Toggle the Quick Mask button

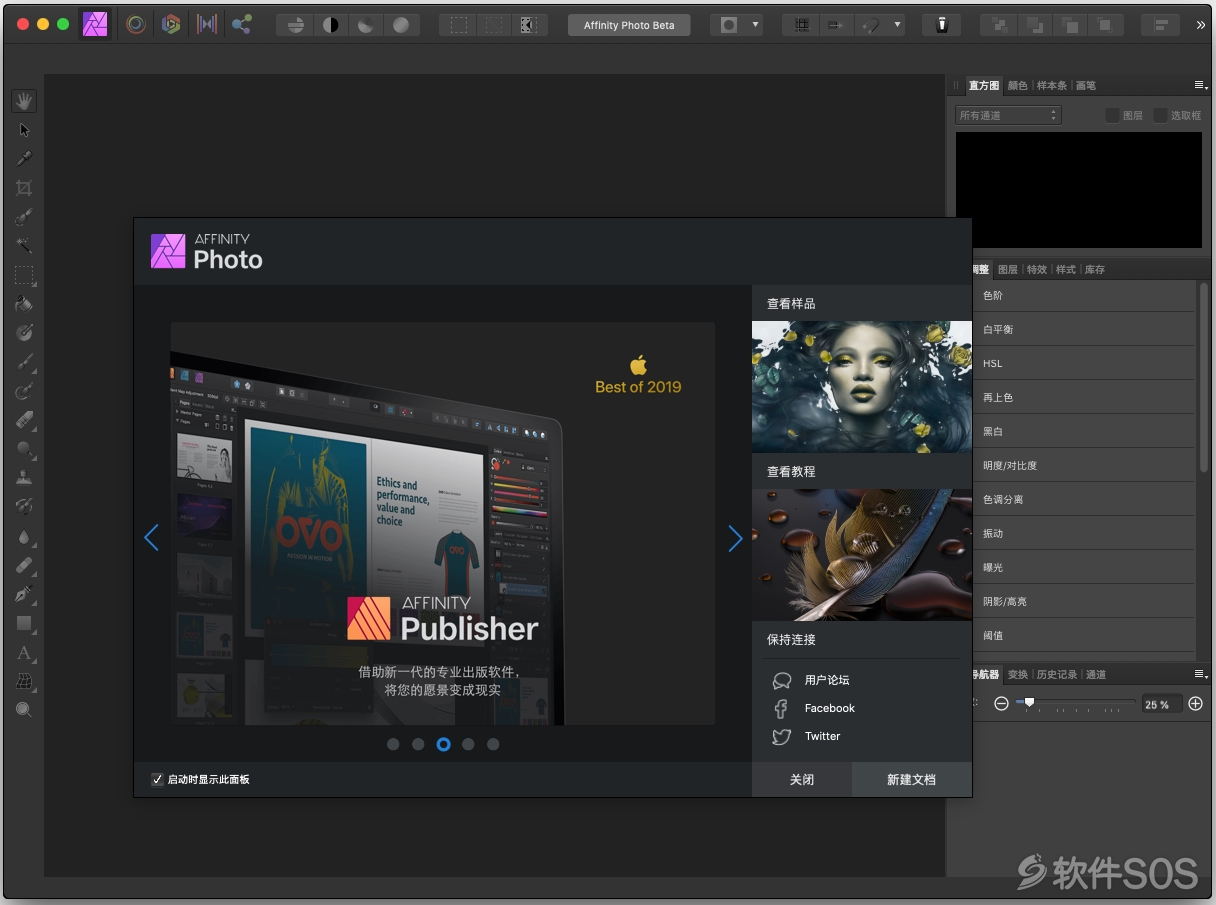pyautogui.click(x=729, y=25)
